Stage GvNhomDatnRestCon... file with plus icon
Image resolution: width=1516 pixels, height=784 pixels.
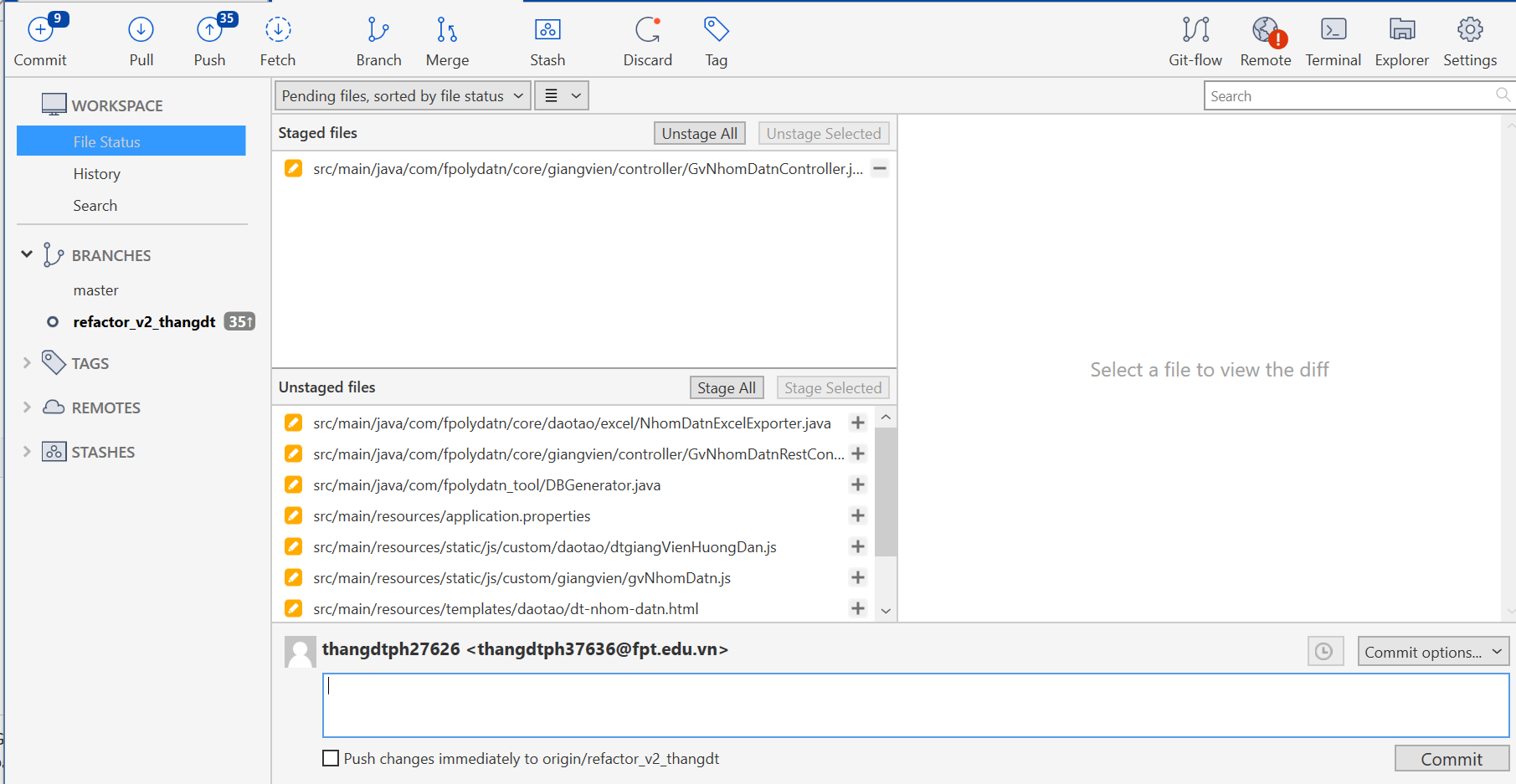coord(858,453)
